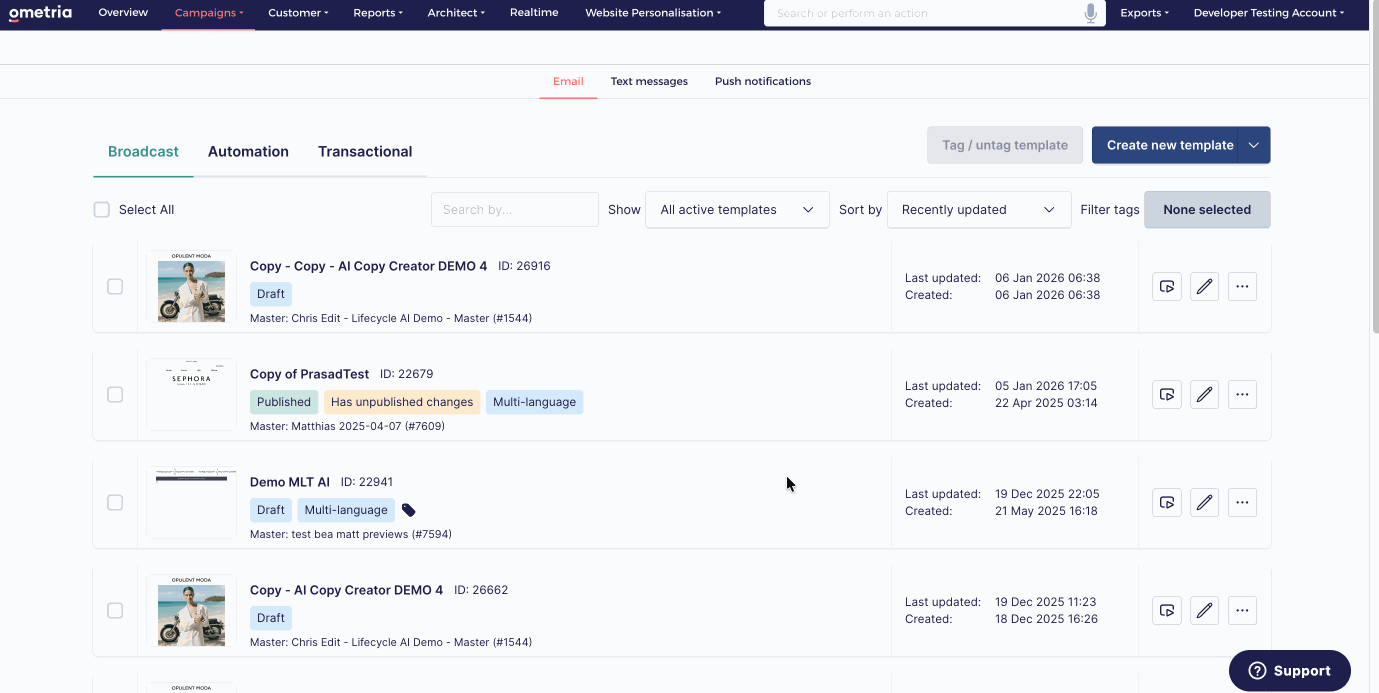Toggle the Select All checkbox
The width and height of the screenshot is (1379, 693).
(x=101, y=209)
